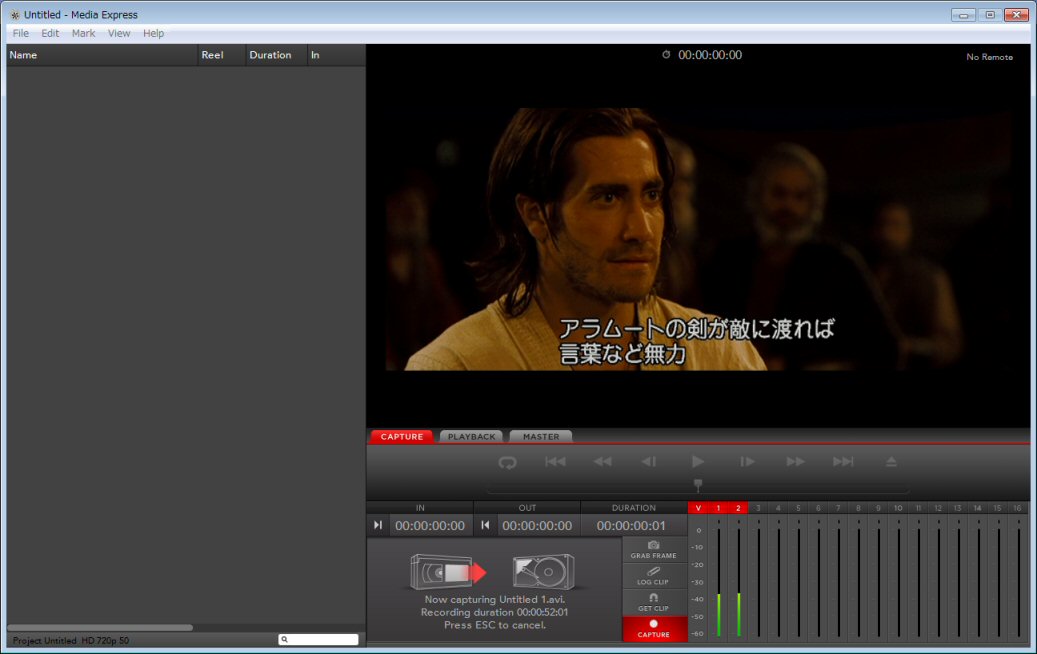The height and width of the screenshot is (654, 1037).
Task: Open the File menu
Action: click(x=21, y=33)
